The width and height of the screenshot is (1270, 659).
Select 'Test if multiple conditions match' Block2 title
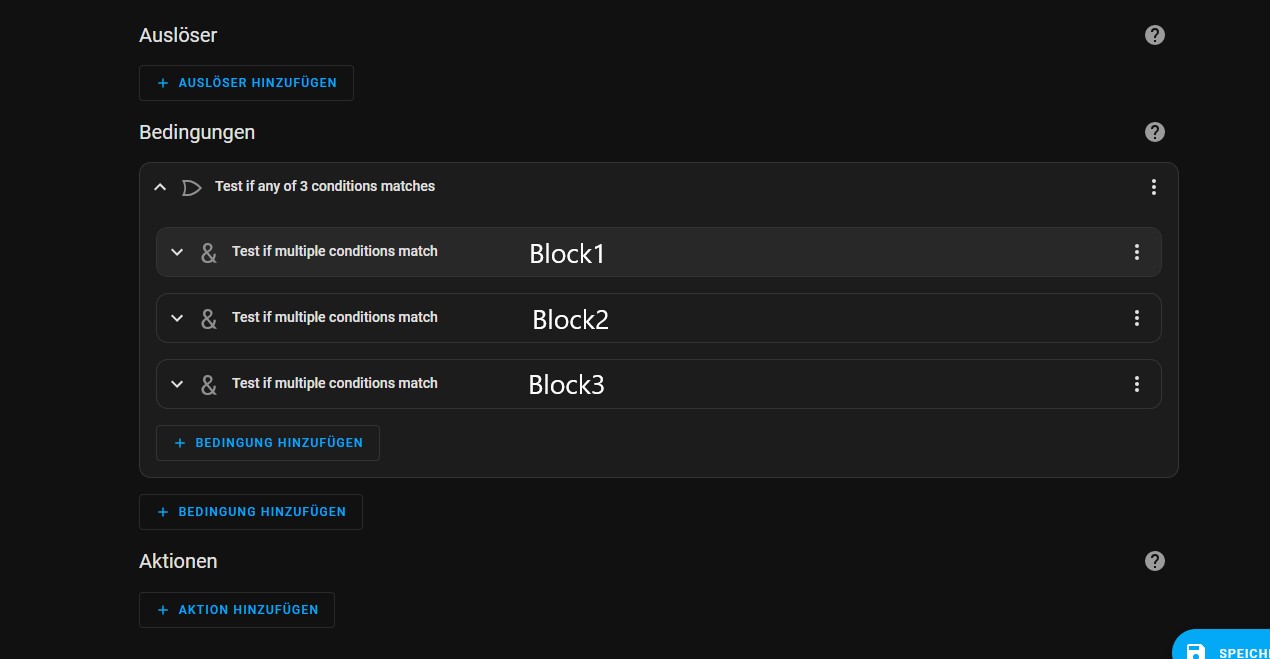pos(334,317)
